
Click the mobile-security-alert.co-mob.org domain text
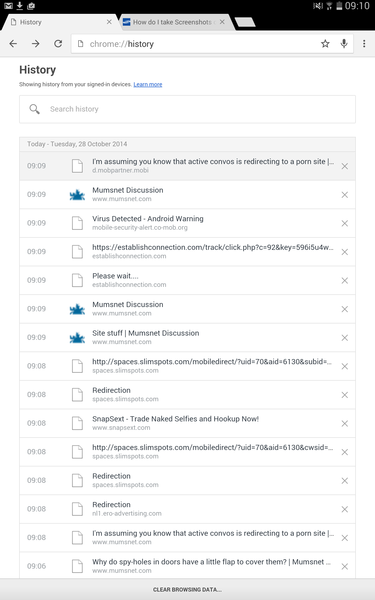(x=140, y=228)
